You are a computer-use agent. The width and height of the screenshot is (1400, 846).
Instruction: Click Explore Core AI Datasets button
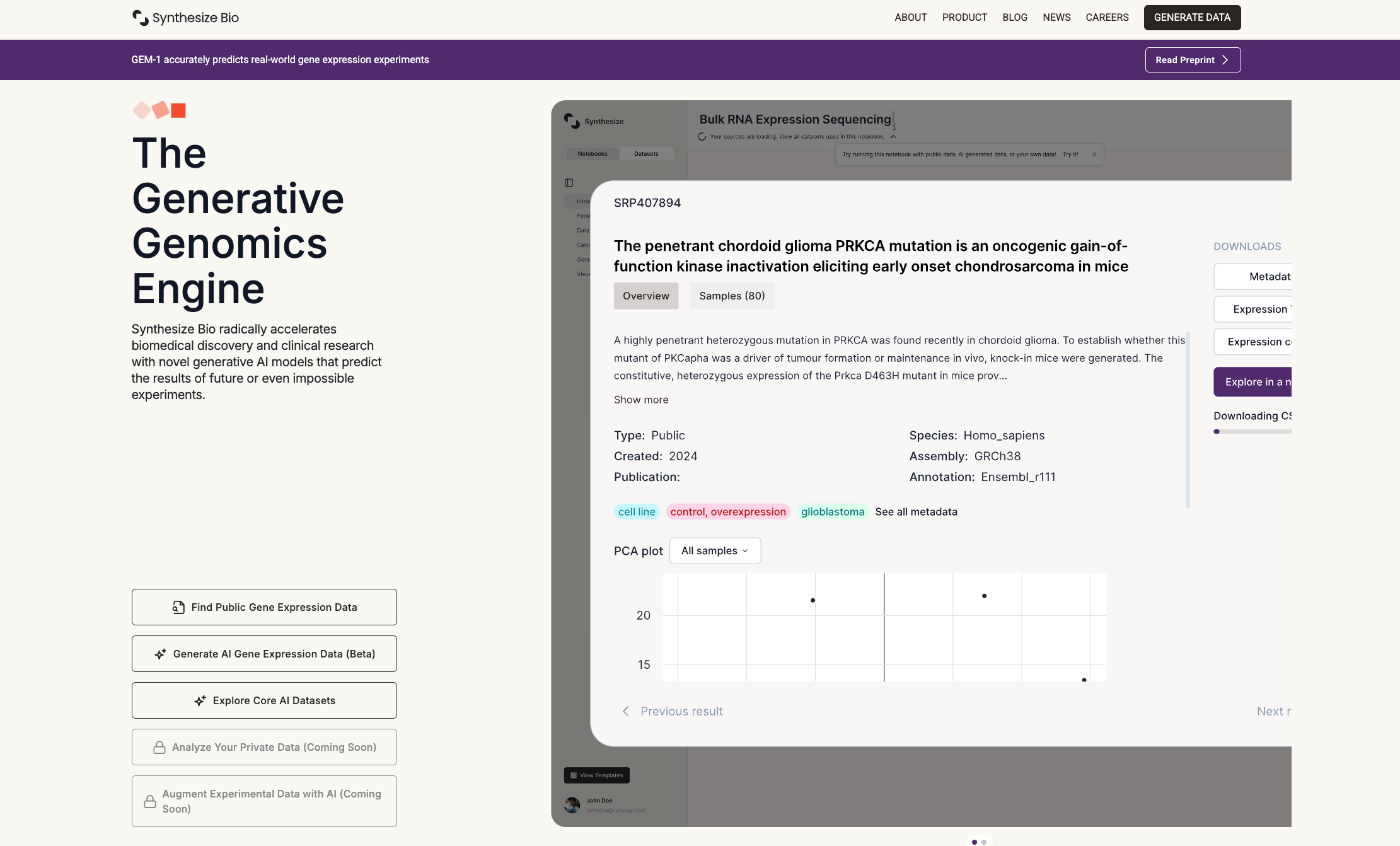tap(264, 700)
